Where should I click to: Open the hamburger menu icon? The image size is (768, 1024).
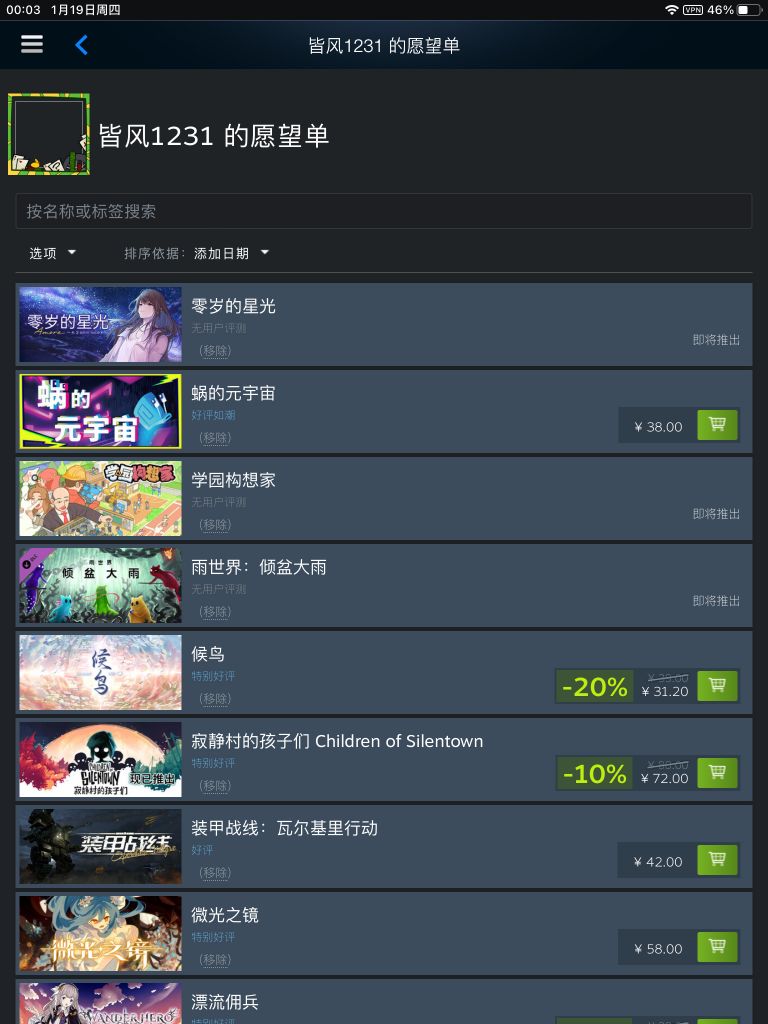[32, 44]
